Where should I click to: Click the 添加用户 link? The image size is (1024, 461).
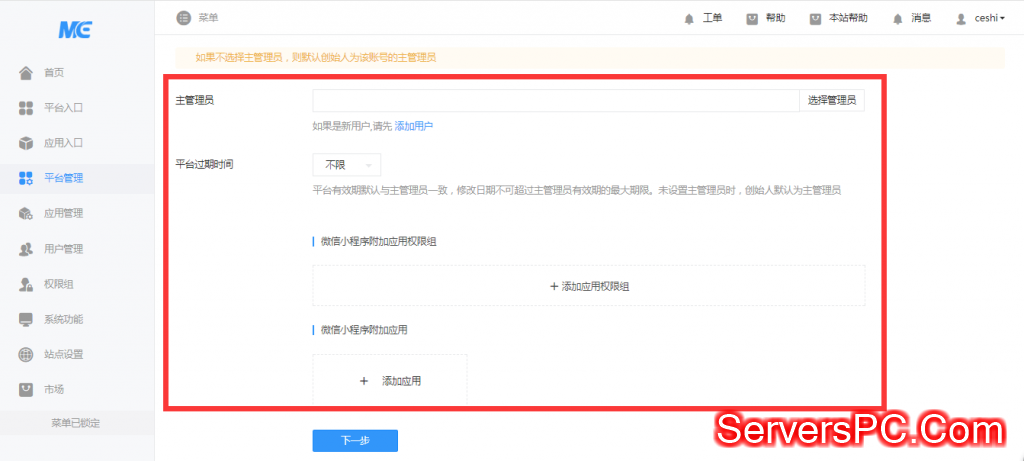pos(413,127)
